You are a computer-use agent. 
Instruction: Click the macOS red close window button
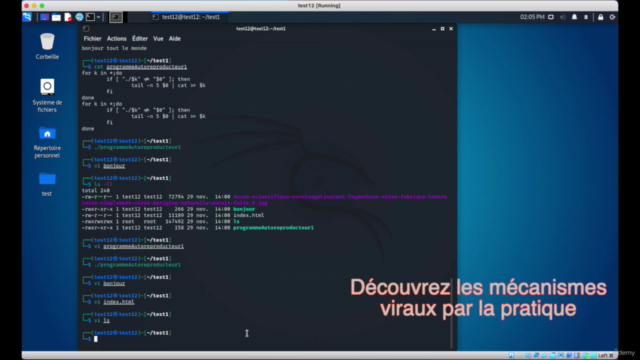click(x=27, y=6)
